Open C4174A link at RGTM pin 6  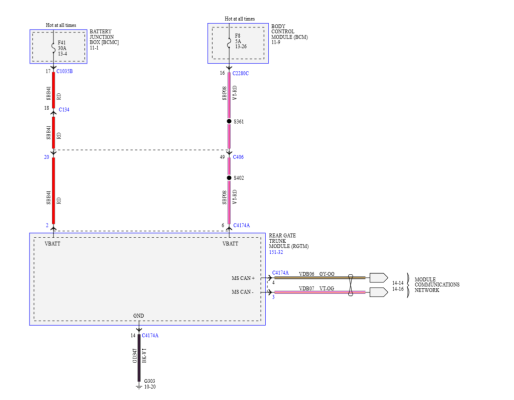241,225
